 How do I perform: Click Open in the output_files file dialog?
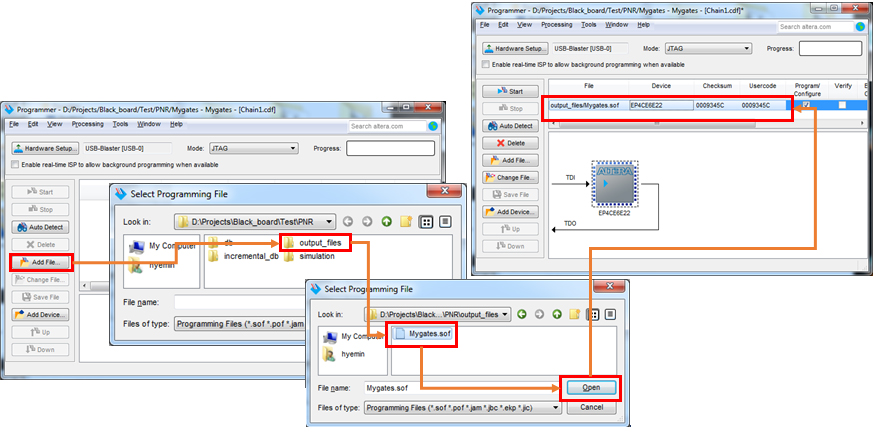point(591,388)
